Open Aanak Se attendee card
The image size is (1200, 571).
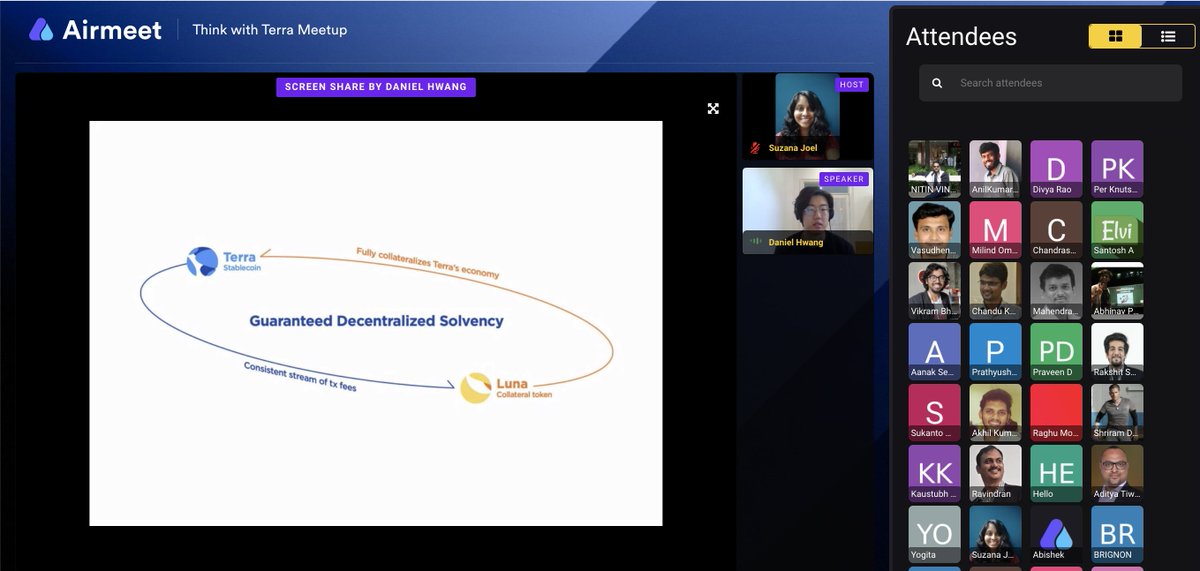pyautogui.click(x=935, y=351)
